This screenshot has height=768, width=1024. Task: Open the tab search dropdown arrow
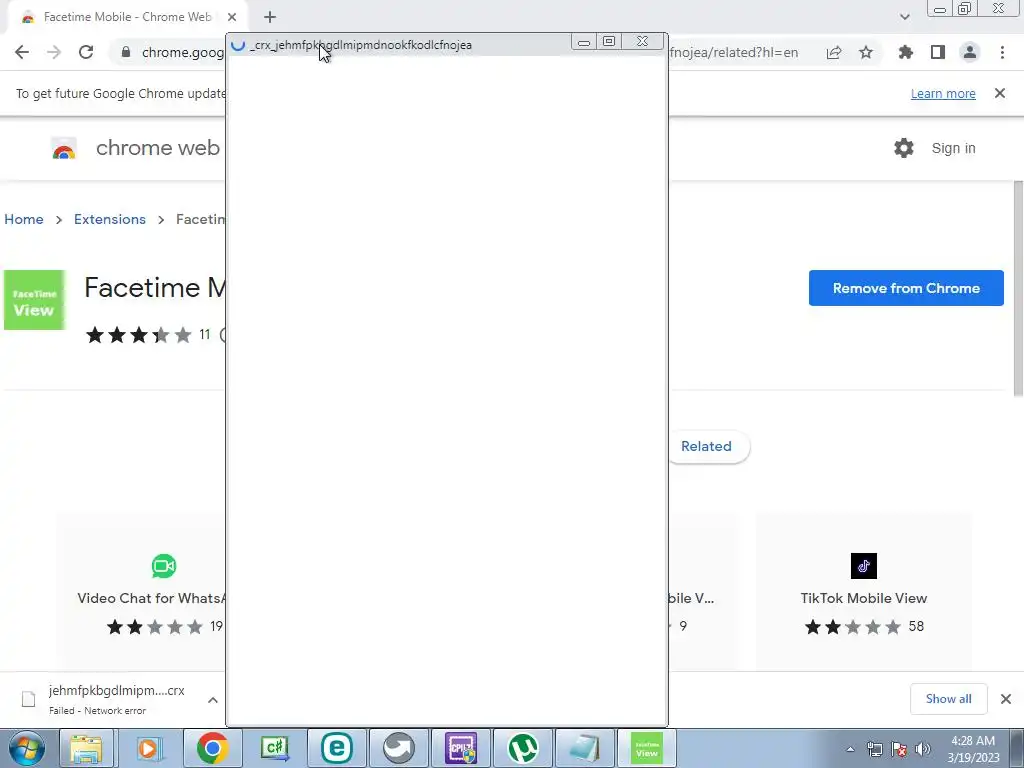click(x=904, y=17)
